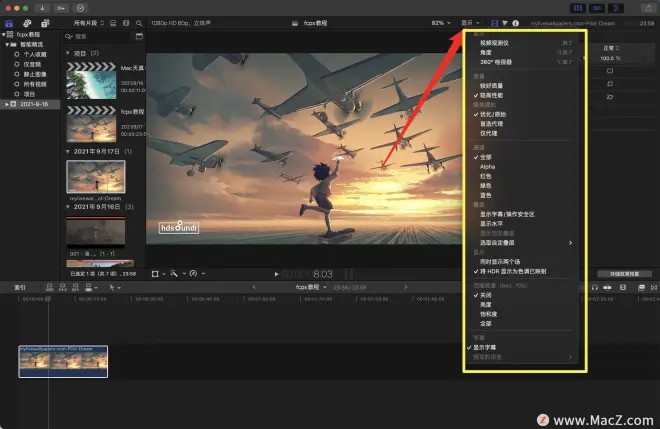Click the 存储效果预置 button
This screenshot has width=660, height=429.
624,274
